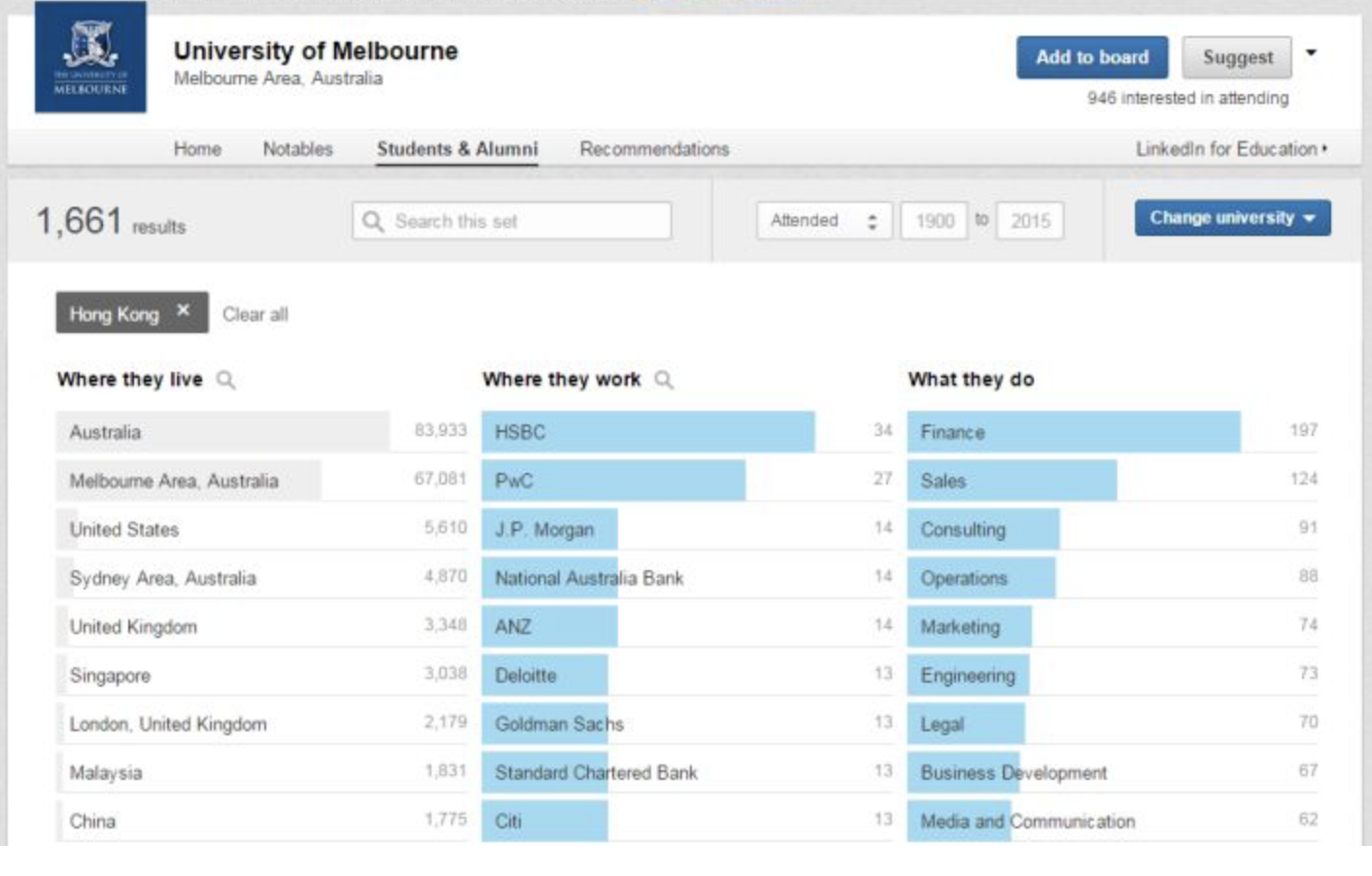Click magnifier icon in Search this set
This screenshot has height=876, width=1372.
pos(372,221)
